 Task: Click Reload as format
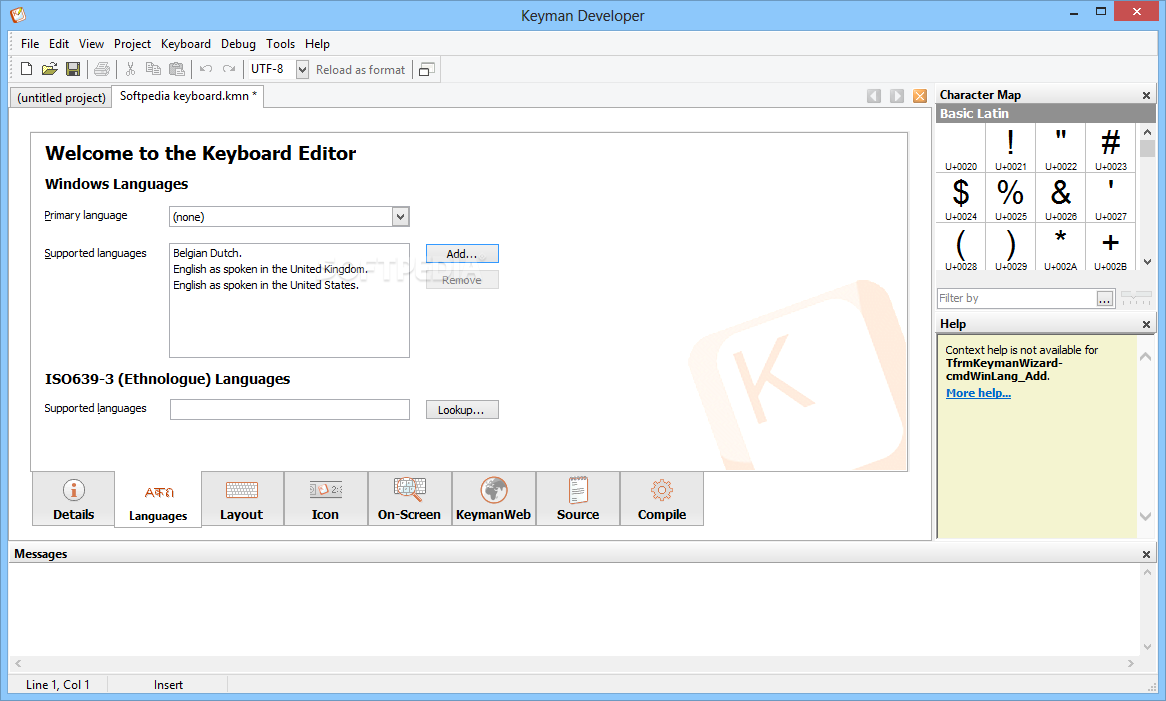tap(361, 69)
